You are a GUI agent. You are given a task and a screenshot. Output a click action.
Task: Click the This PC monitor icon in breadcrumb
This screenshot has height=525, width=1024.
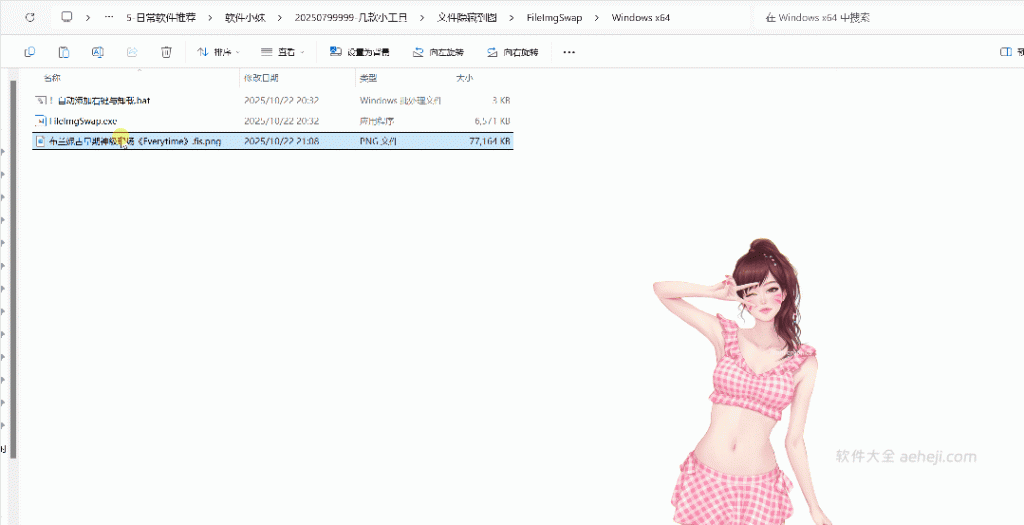point(67,18)
